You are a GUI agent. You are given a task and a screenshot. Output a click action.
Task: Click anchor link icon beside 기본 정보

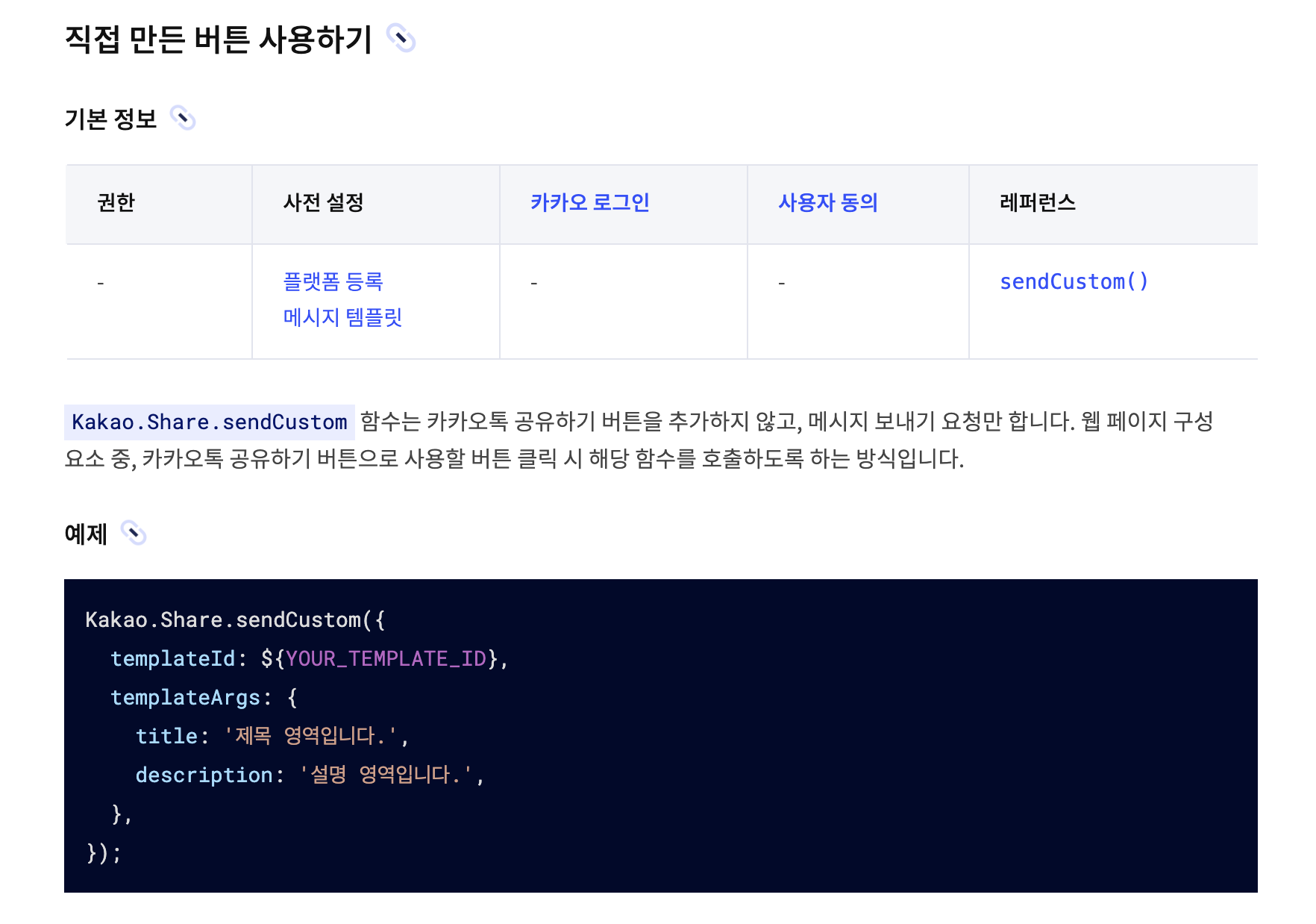[183, 118]
